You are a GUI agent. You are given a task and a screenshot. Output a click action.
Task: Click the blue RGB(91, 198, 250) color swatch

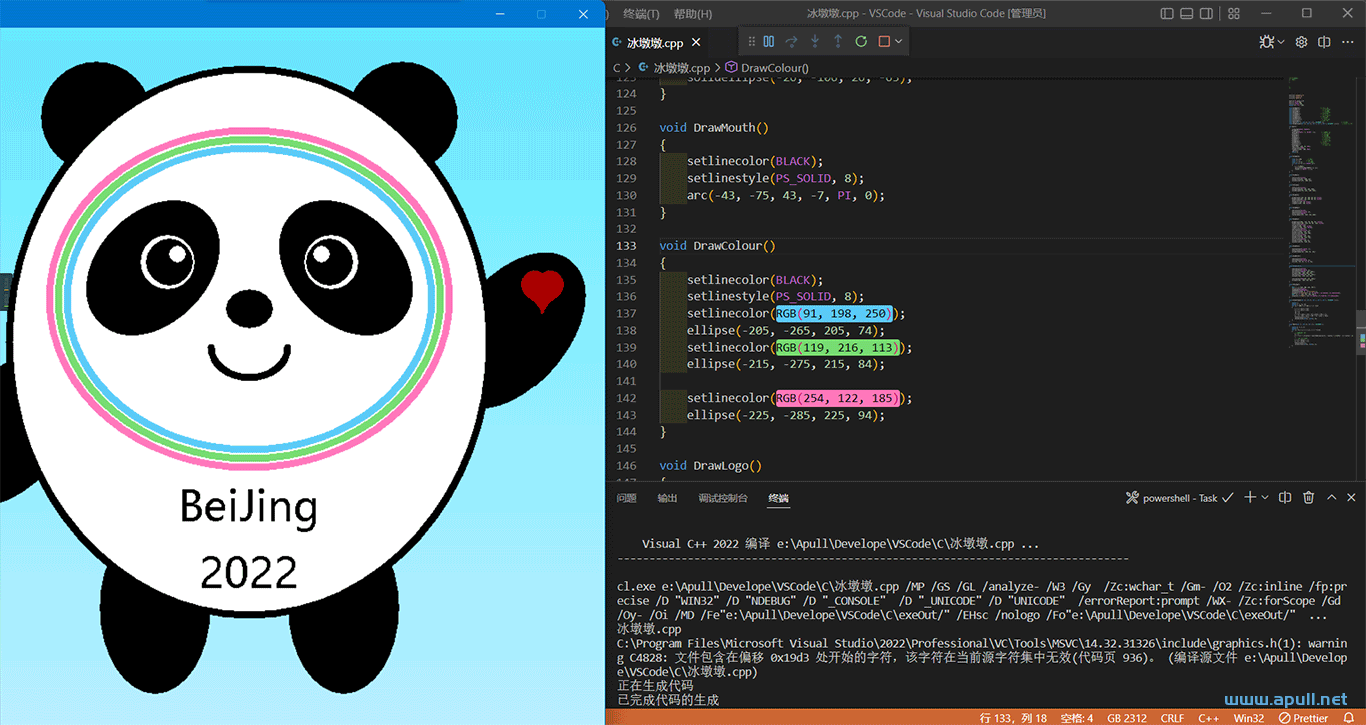834,313
